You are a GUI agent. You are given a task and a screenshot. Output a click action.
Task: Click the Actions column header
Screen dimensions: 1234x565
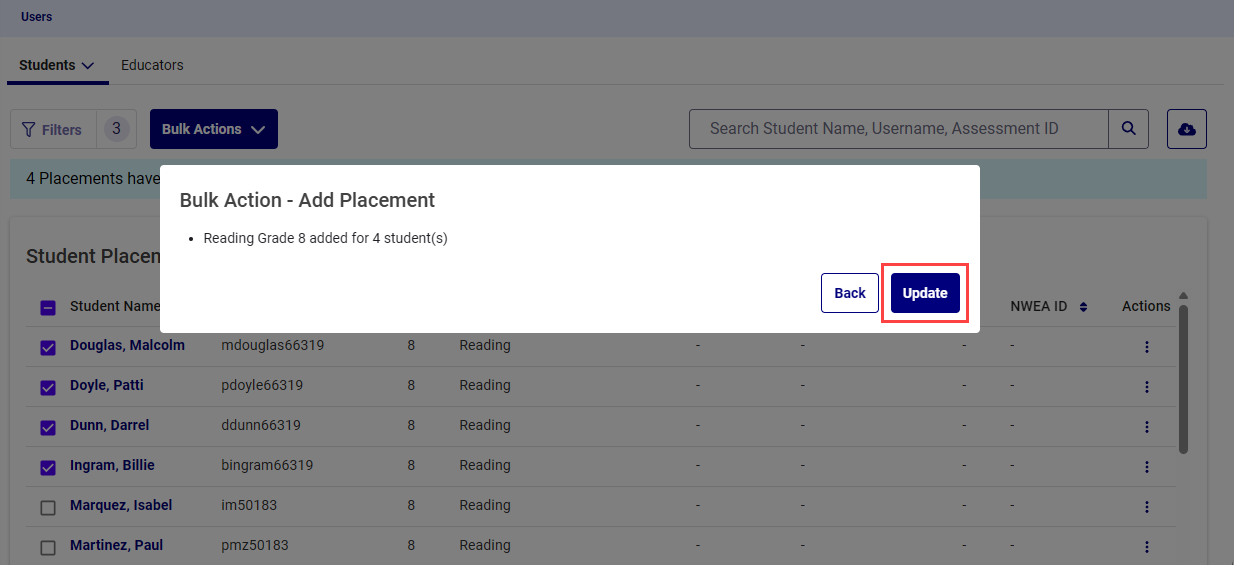coord(1146,306)
